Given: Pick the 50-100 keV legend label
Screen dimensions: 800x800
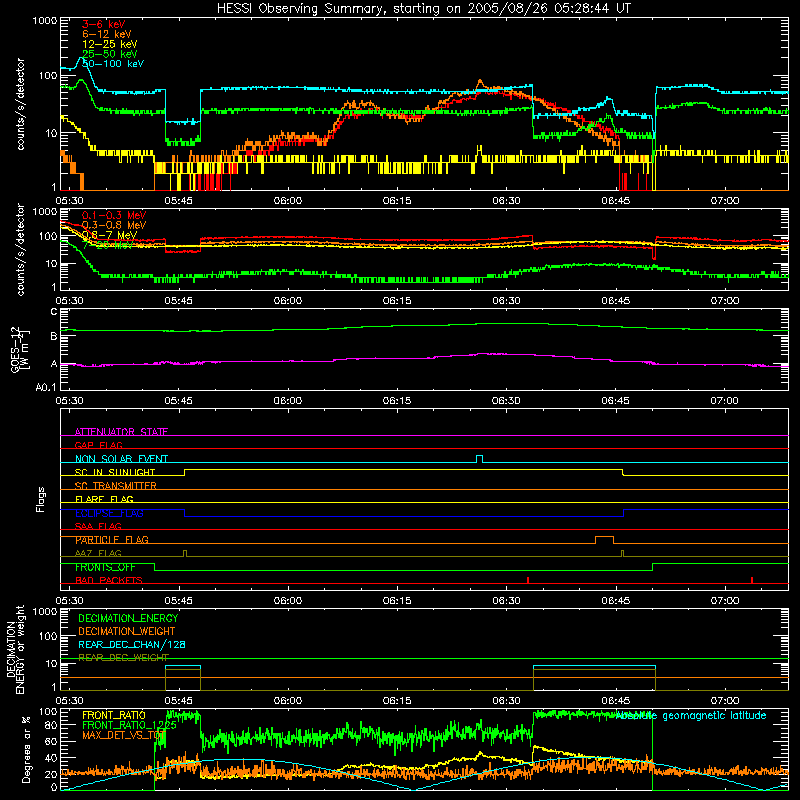Looking at the screenshot, I should pyautogui.click(x=113, y=64).
